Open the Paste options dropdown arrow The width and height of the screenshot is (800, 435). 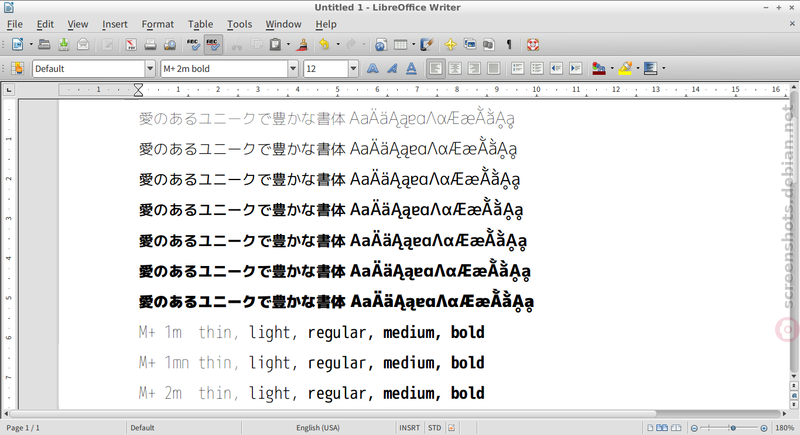click(x=288, y=45)
